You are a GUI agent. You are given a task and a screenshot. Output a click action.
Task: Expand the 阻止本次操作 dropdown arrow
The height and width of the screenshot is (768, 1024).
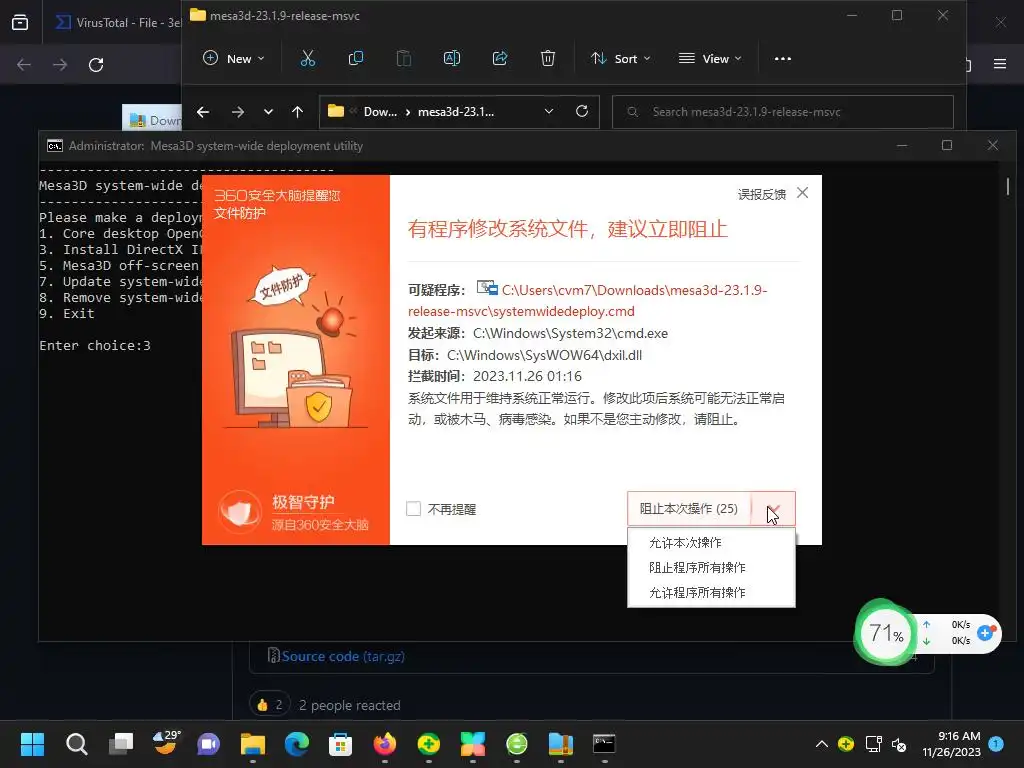774,509
